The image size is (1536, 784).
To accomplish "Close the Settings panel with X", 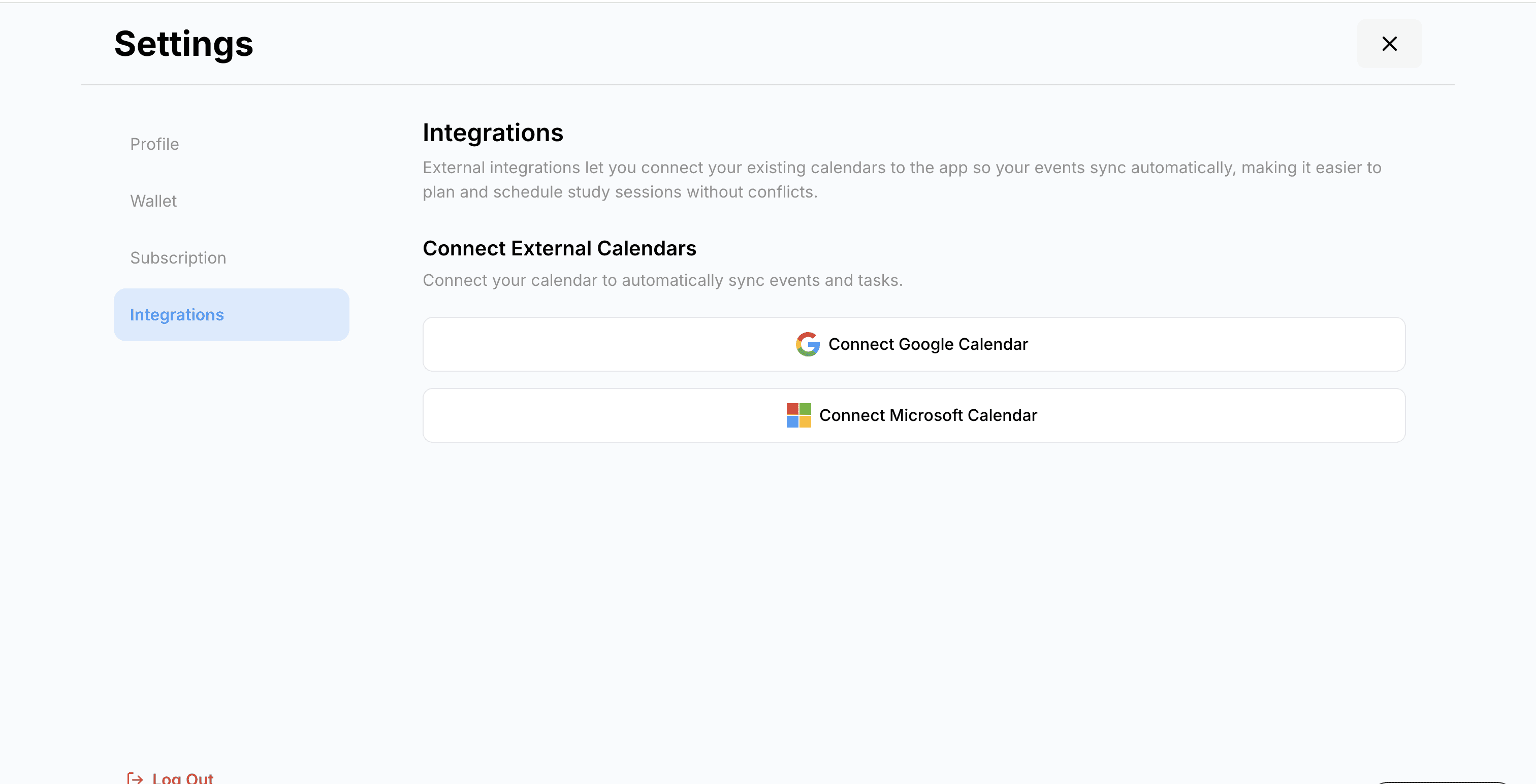I will [x=1389, y=44].
